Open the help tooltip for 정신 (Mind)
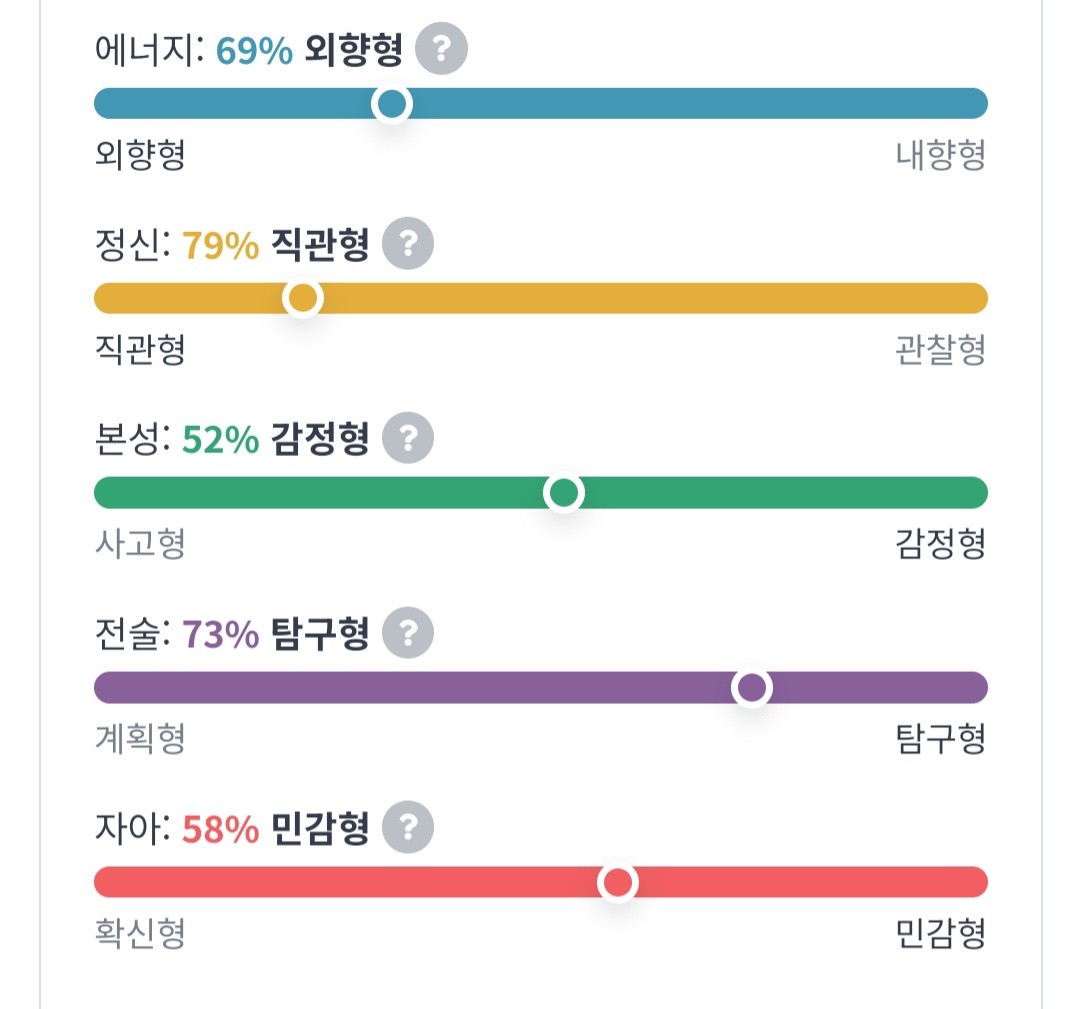This screenshot has height=1009, width=1080. [x=407, y=243]
